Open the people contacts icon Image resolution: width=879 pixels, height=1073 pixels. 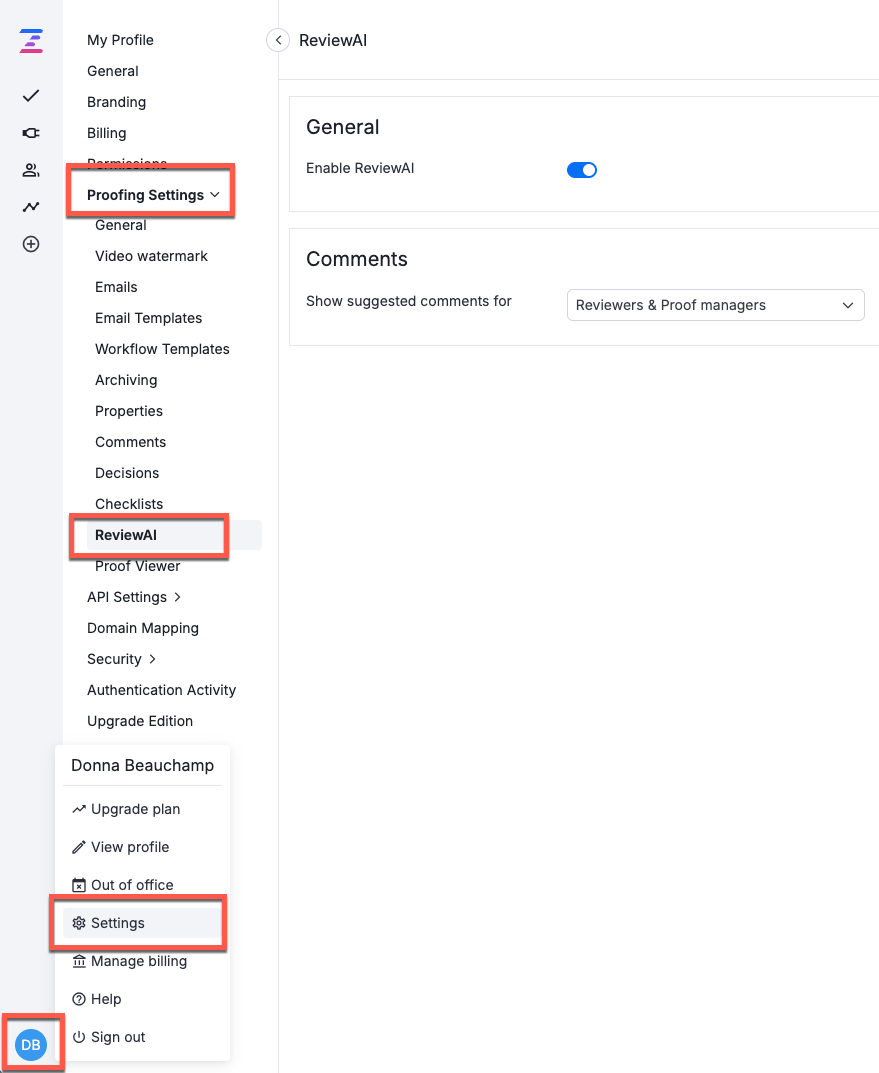[31, 170]
